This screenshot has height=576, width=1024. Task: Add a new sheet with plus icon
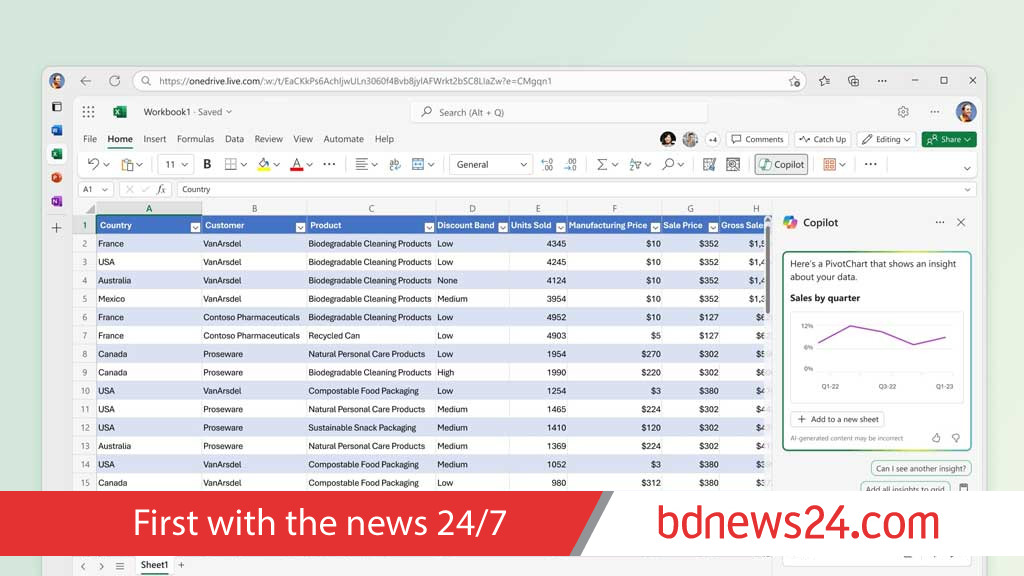click(x=182, y=565)
